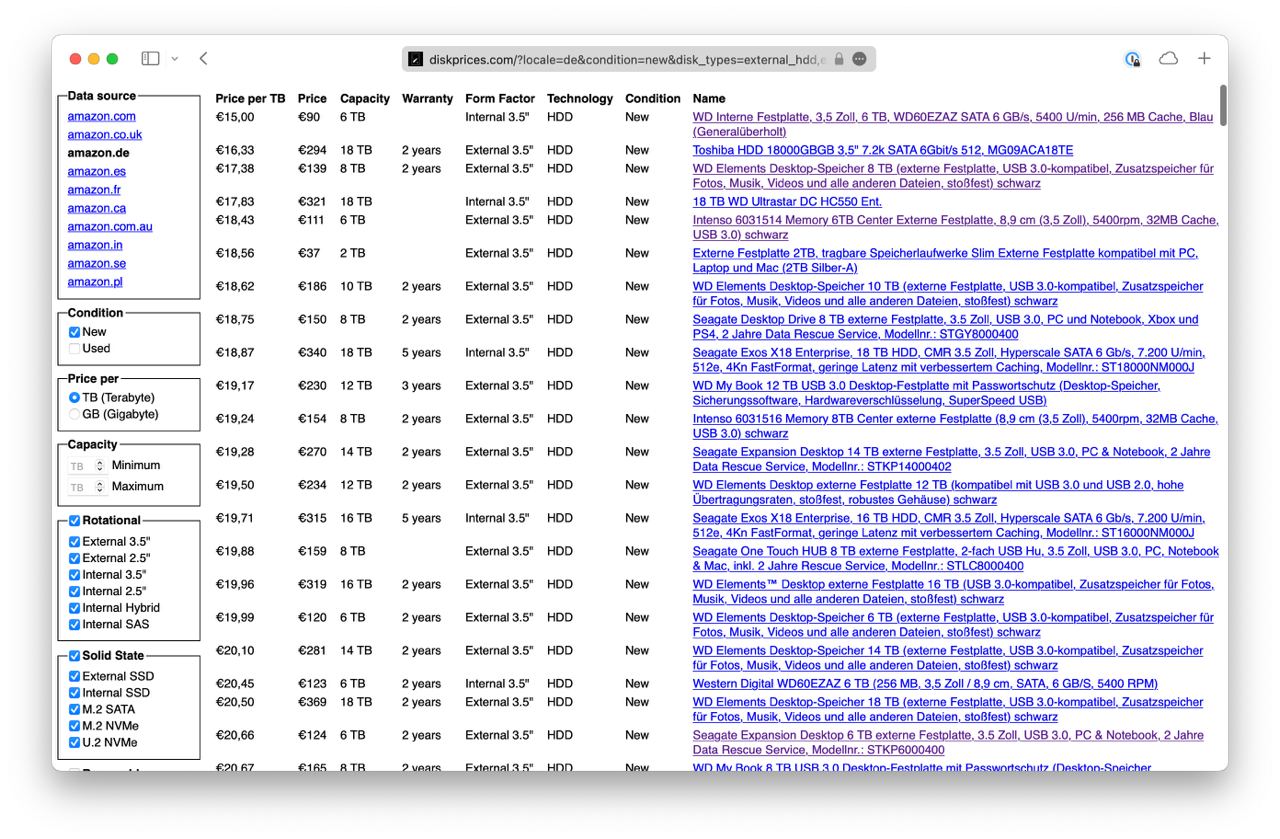Switch data source to amazon.com
The height and width of the screenshot is (839, 1280).
[102, 116]
